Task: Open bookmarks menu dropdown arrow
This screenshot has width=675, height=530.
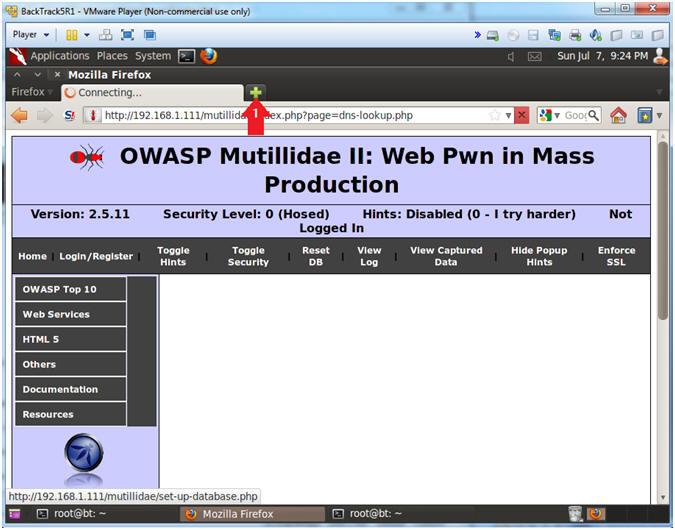Action: pos(659,115)
